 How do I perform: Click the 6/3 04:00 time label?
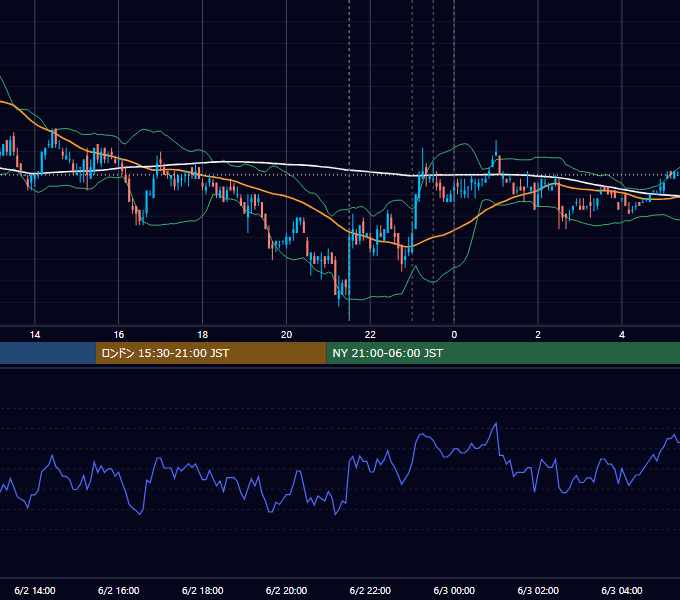(622, 590)
